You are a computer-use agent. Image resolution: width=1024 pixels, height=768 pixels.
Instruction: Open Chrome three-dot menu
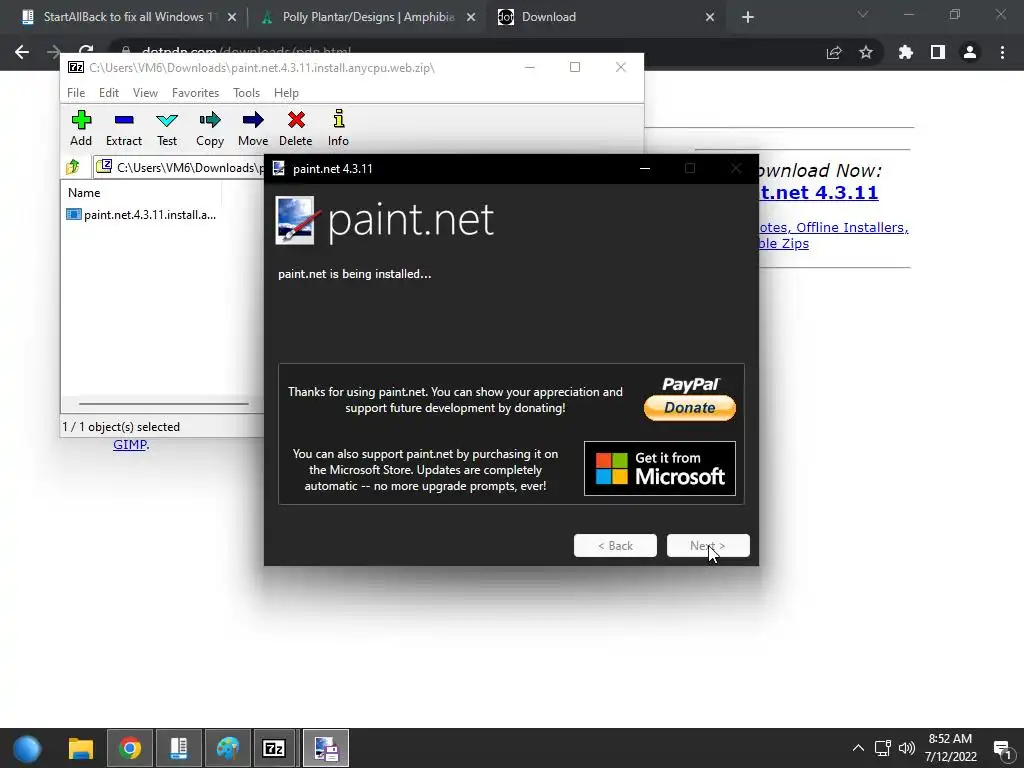tap(1002, 52)
